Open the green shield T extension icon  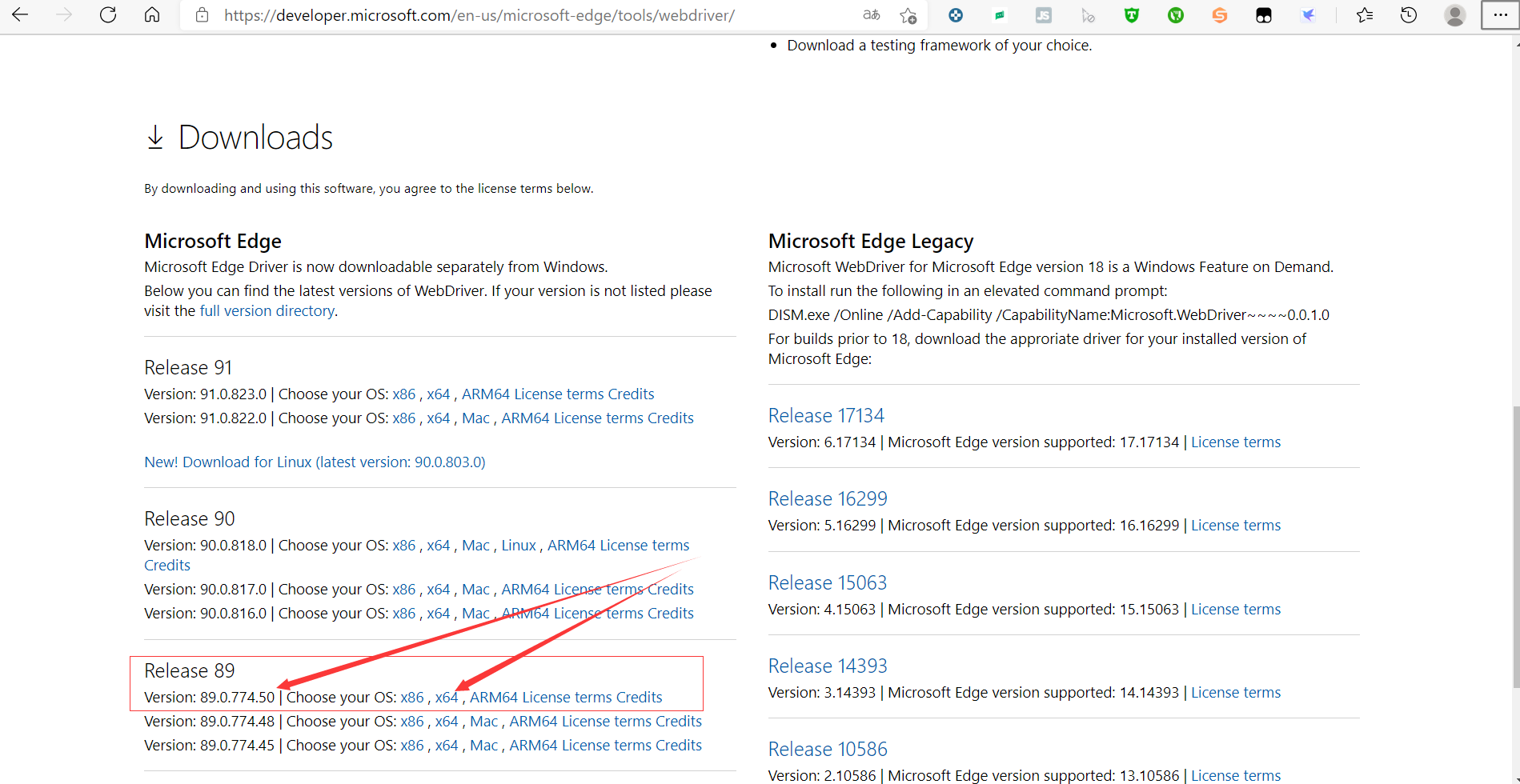1132,15
